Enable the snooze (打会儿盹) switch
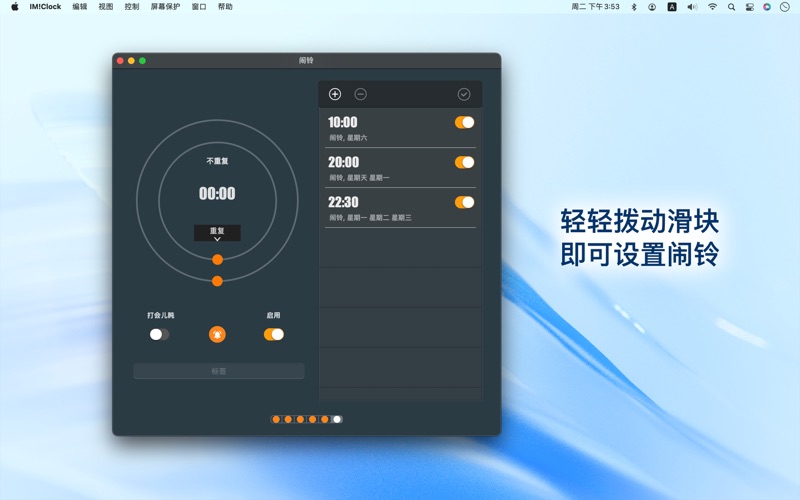The height and width of the screenshot is (500, 800). pyautogui.click(x=159, y=334)
